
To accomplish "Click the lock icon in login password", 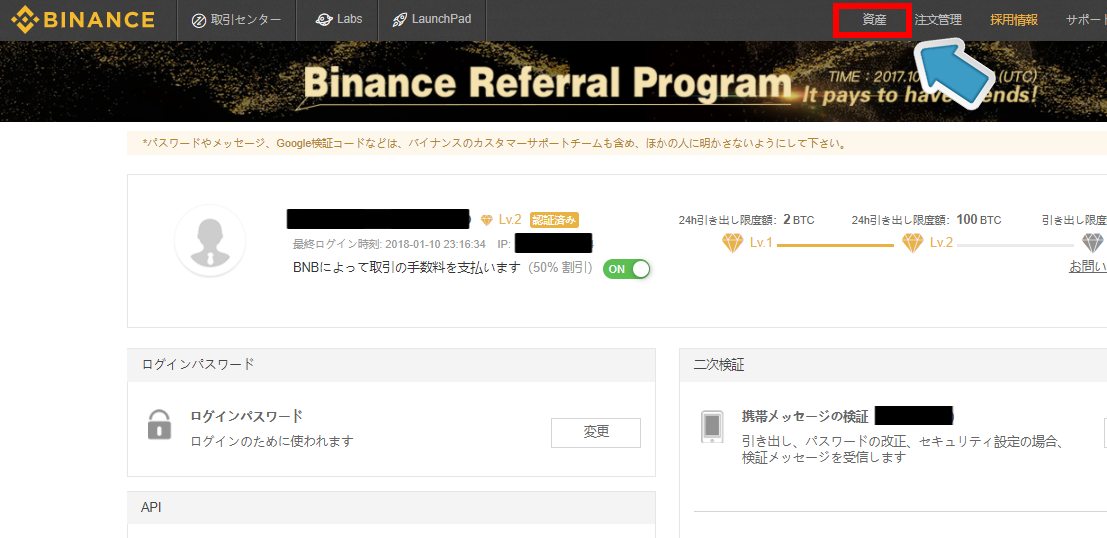I will coord(160,424).
